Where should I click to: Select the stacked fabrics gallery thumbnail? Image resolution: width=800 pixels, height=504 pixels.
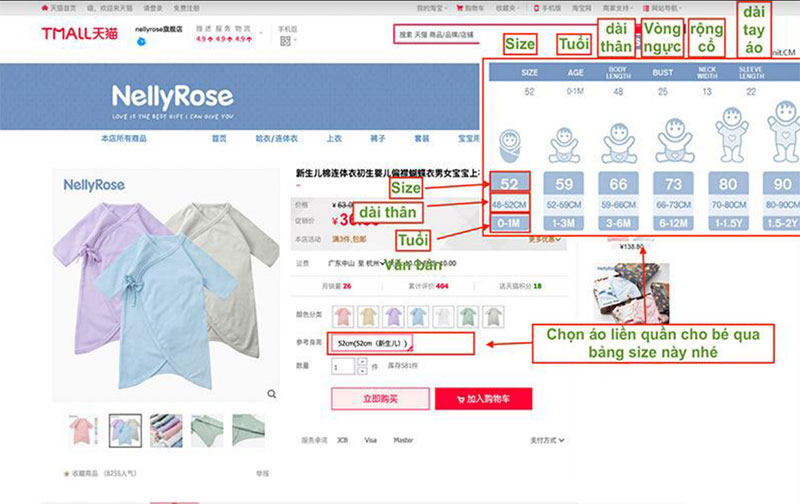coord(166,431)
